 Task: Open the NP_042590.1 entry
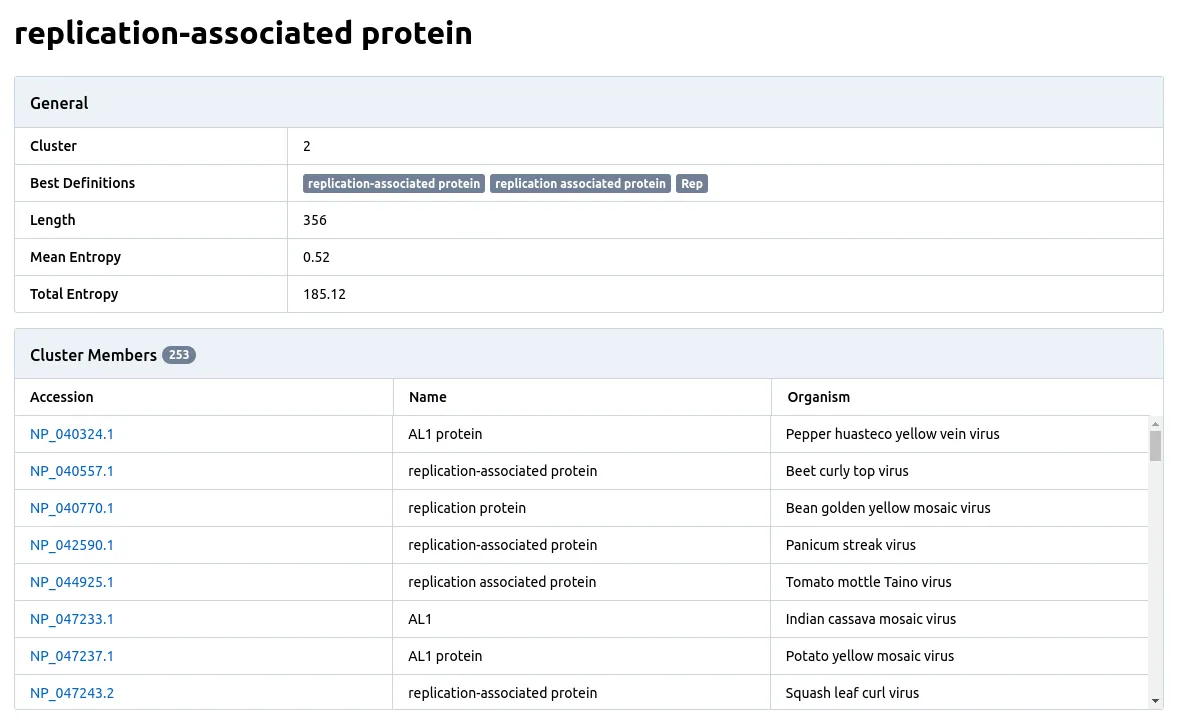pos(72,545)
